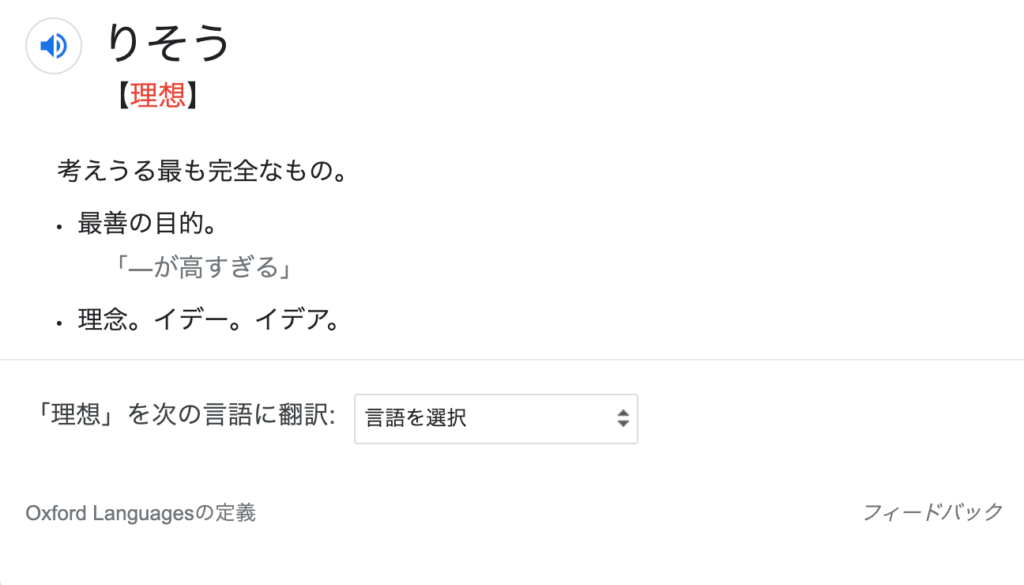
Task: Click the dropdown's up-down arrow indicator
Action: point(623,419)
